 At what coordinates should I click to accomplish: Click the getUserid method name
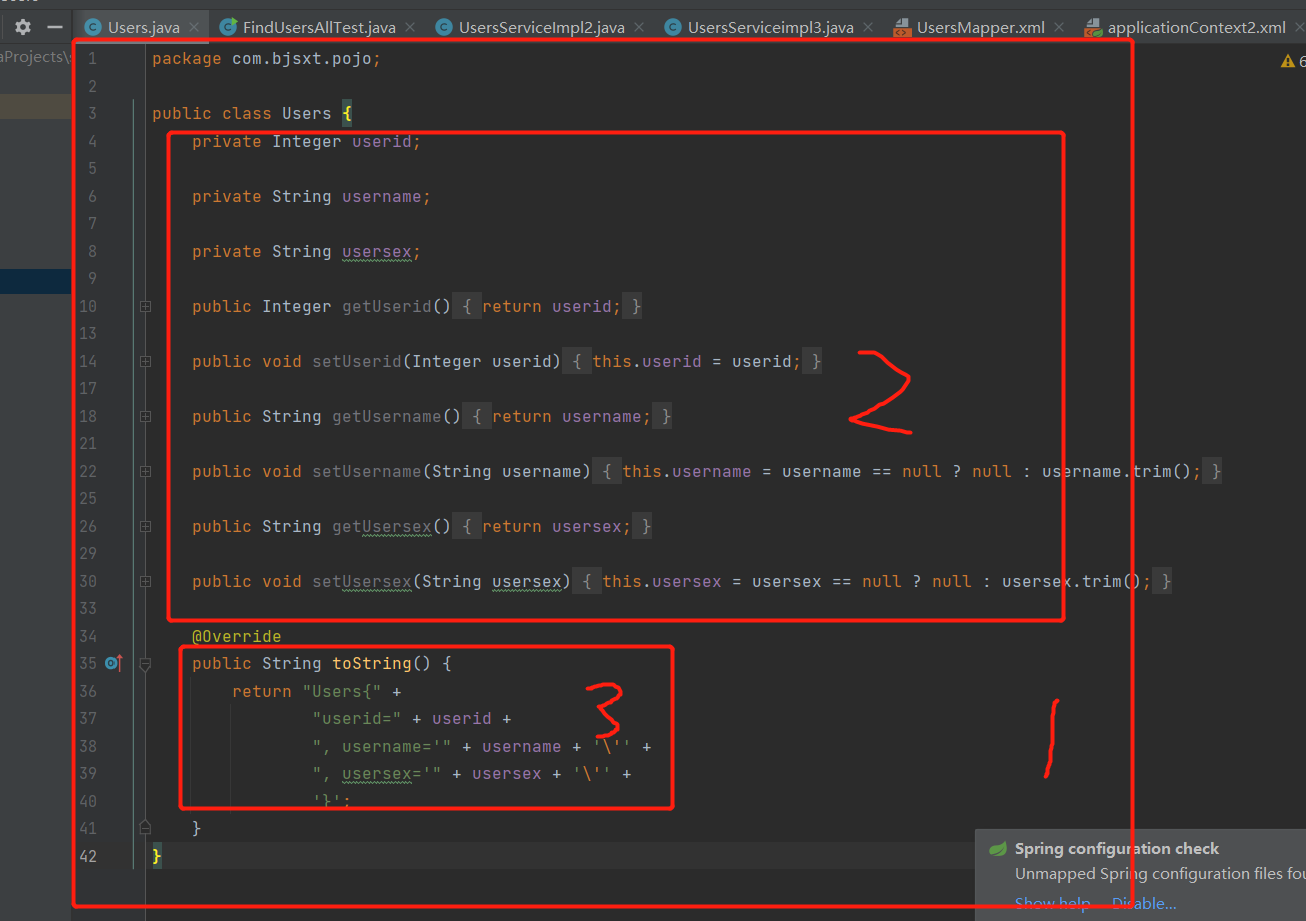(x=387, y=307)
